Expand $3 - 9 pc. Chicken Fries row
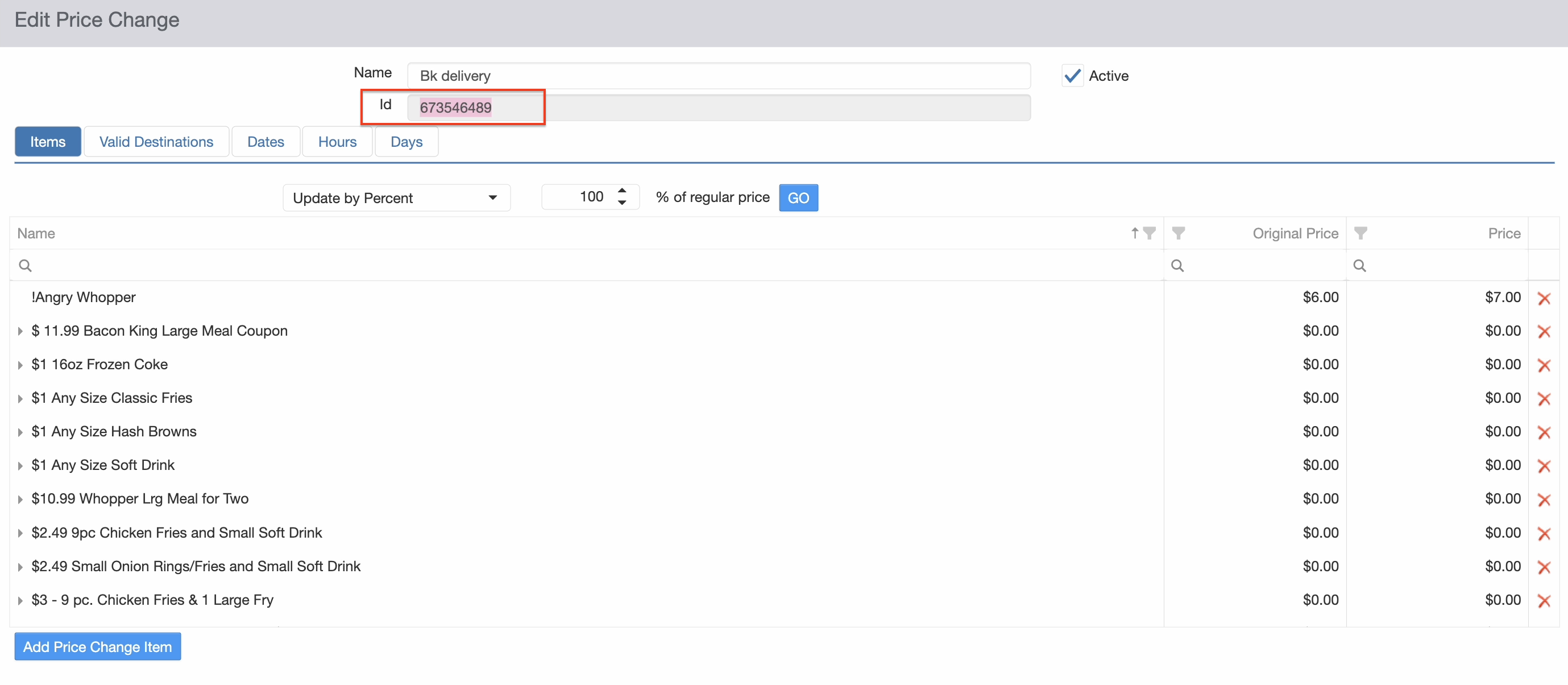This screenshot has height=685, width=1568. click(x=20, y=600)
